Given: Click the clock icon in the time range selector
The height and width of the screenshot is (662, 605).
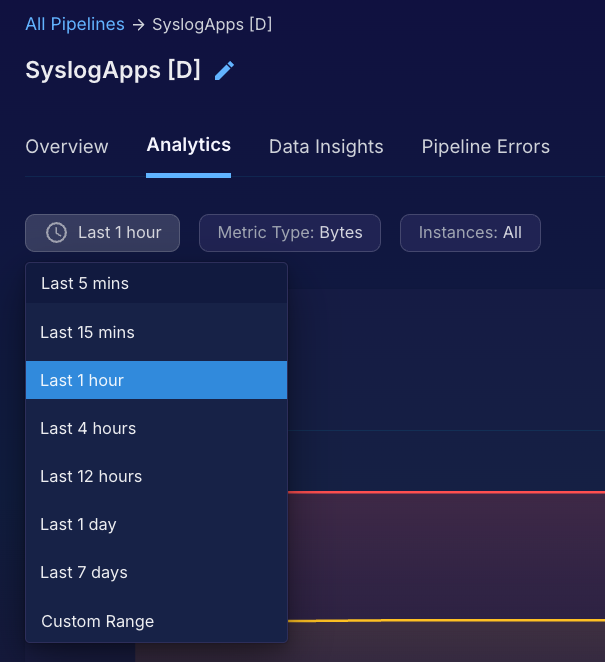Looking at the screenshot, I should (x=57, y=232).
